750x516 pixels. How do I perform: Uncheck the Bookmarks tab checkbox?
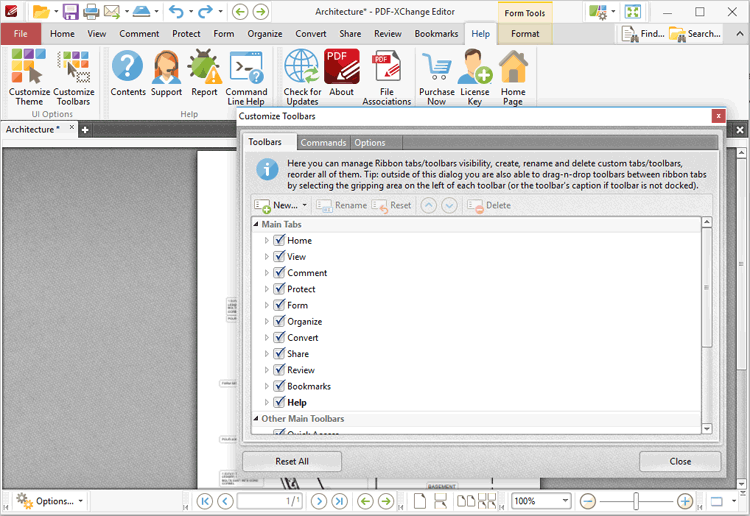click(279, 386)
